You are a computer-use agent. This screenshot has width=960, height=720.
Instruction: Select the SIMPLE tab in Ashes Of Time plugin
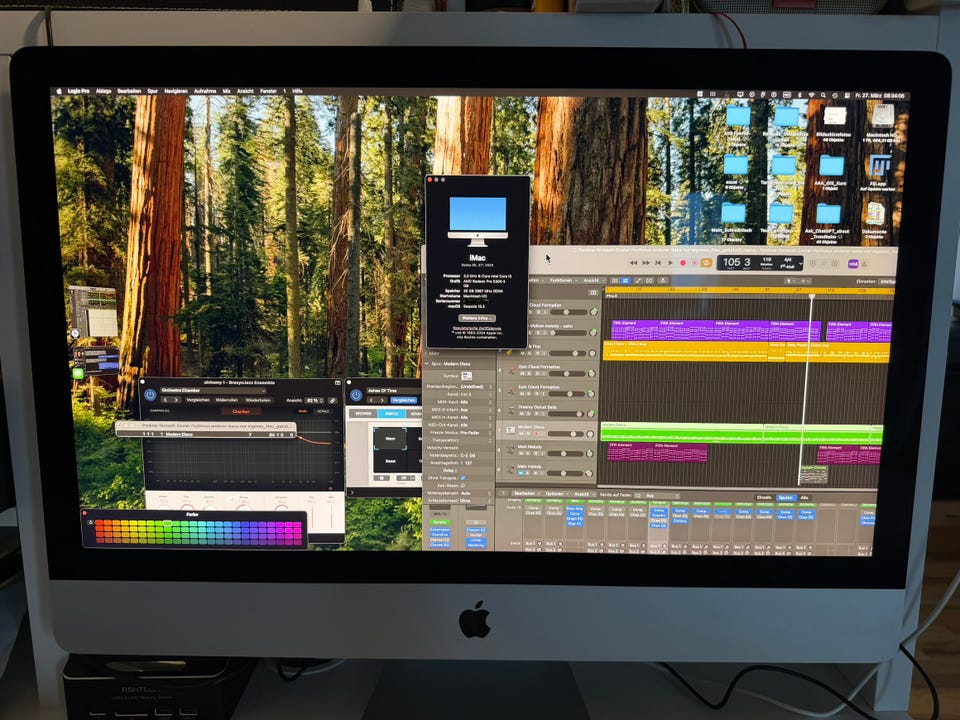tap(391, 414)
